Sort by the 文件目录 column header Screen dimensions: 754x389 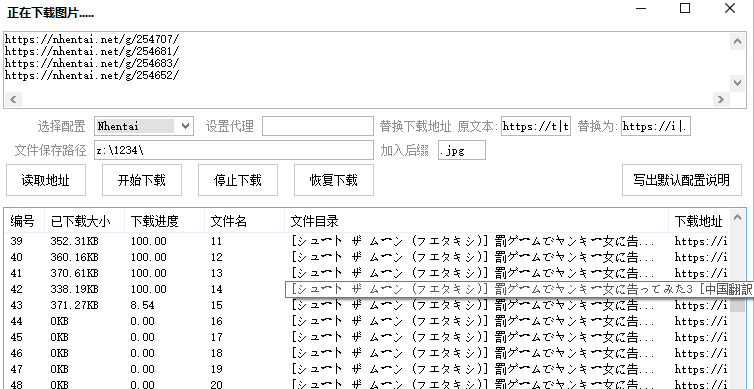(476, 221)
